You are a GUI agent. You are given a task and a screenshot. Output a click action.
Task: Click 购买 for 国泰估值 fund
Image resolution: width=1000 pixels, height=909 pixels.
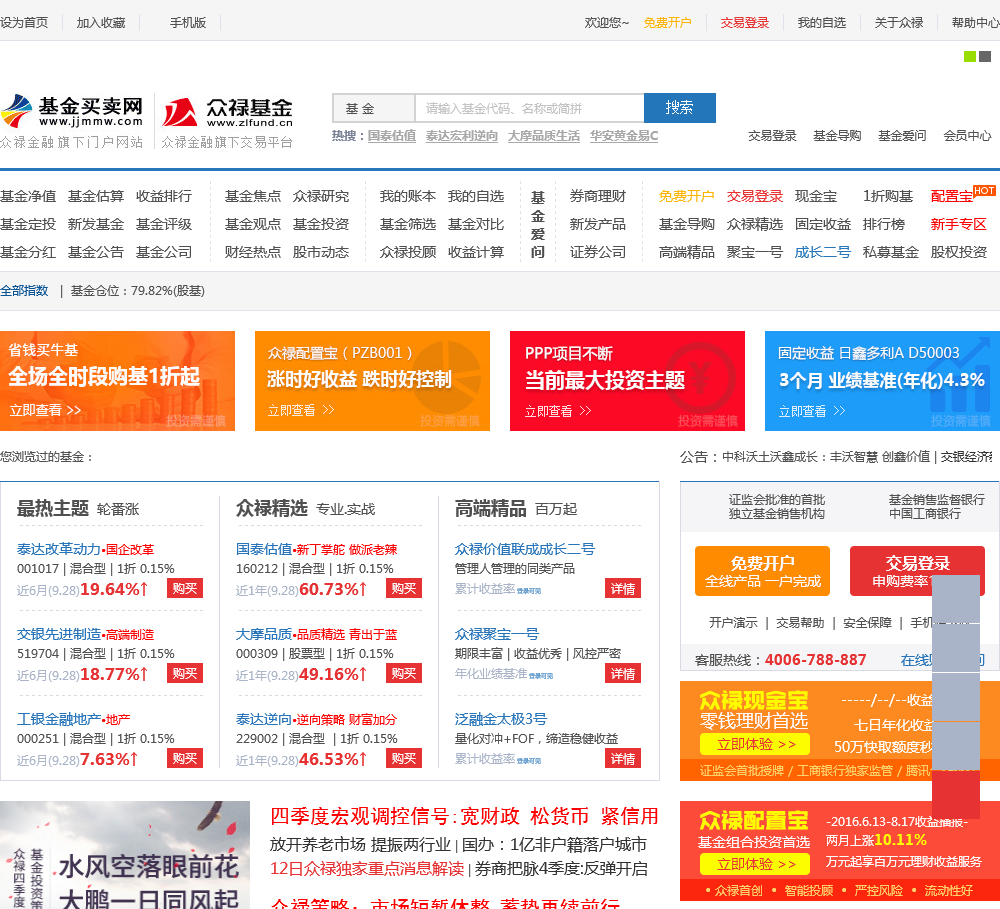[404, 589]
